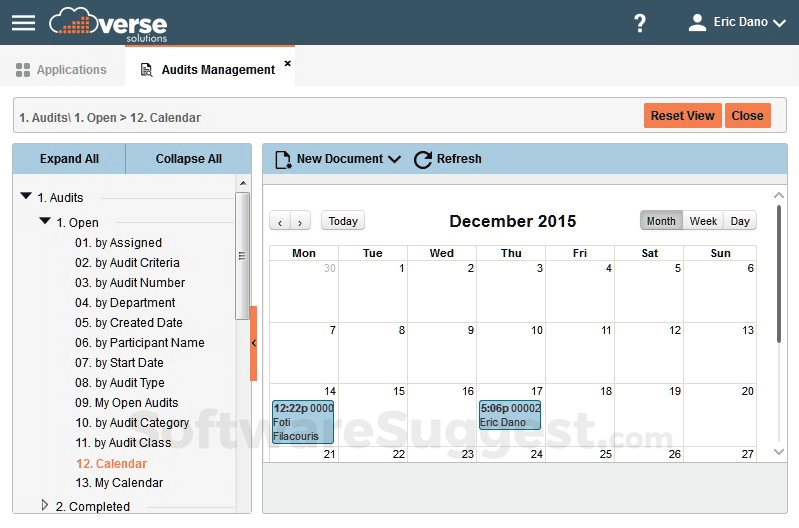Open the Eric Dano event on 17th
This screenshot has width=799, height=528.
coord(510,415)
